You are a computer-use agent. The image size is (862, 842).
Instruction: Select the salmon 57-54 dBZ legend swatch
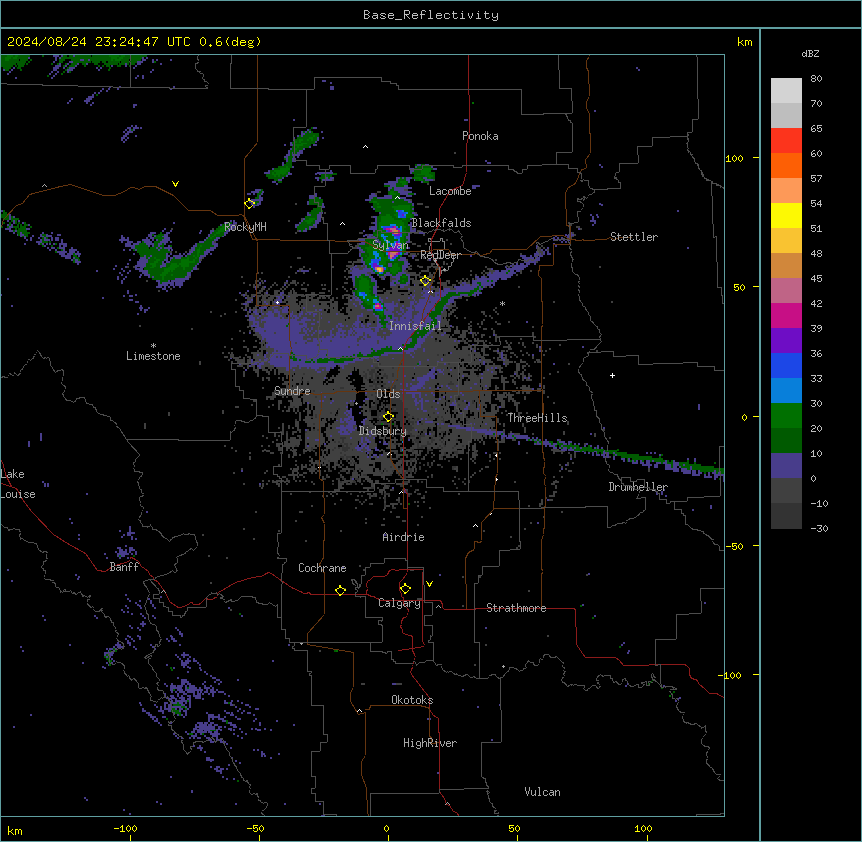click(x=786, y=191)
